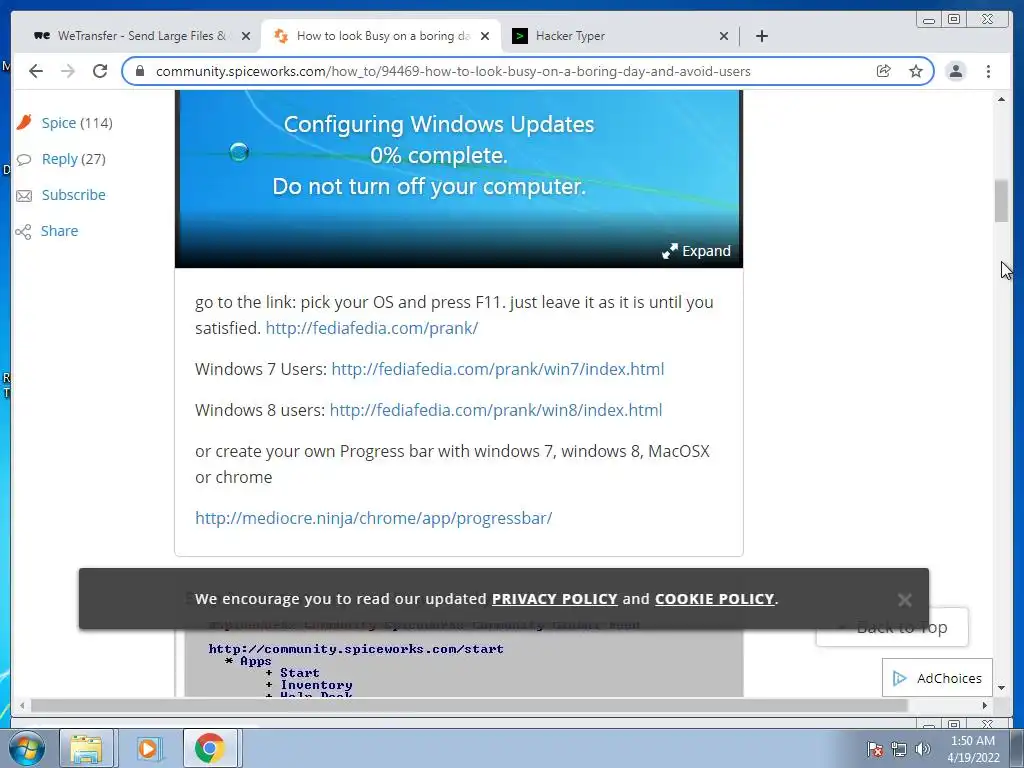1024x768 pixels.
Task: Click the Subscribe link
Action: [x=74, y=195]
